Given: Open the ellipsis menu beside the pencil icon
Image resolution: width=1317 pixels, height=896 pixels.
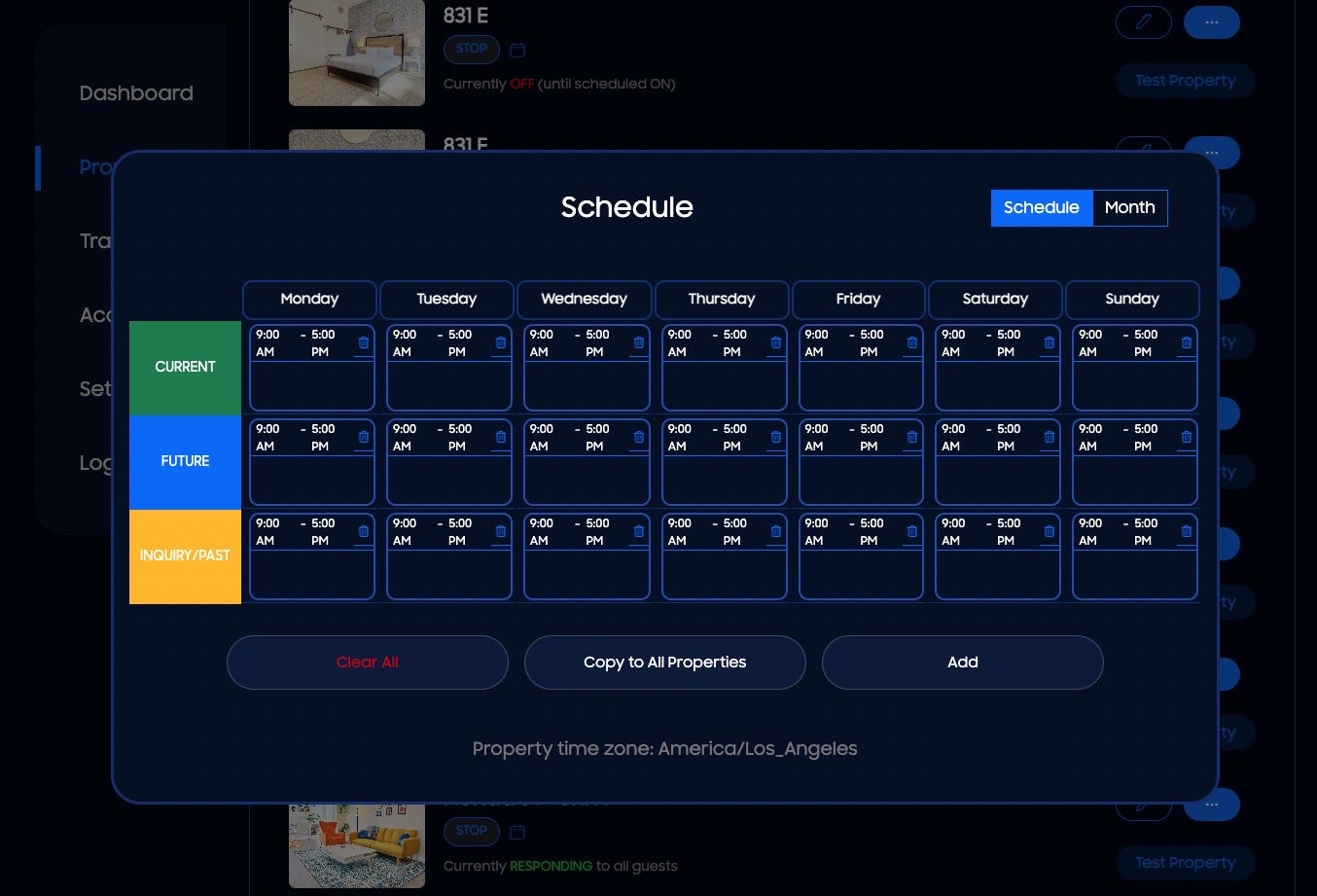Looking at the screenshot, I should pyautogui.click(x=1211, y=21).
